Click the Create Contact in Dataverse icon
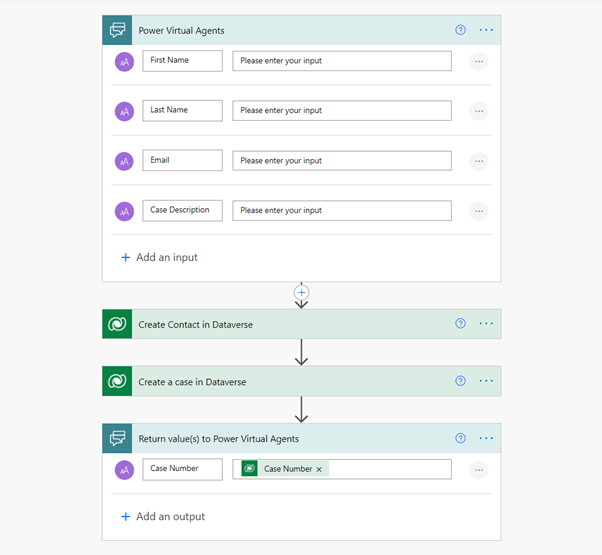Screen dimensions: 602x555 pyautogui.click(x=117, y=324)
